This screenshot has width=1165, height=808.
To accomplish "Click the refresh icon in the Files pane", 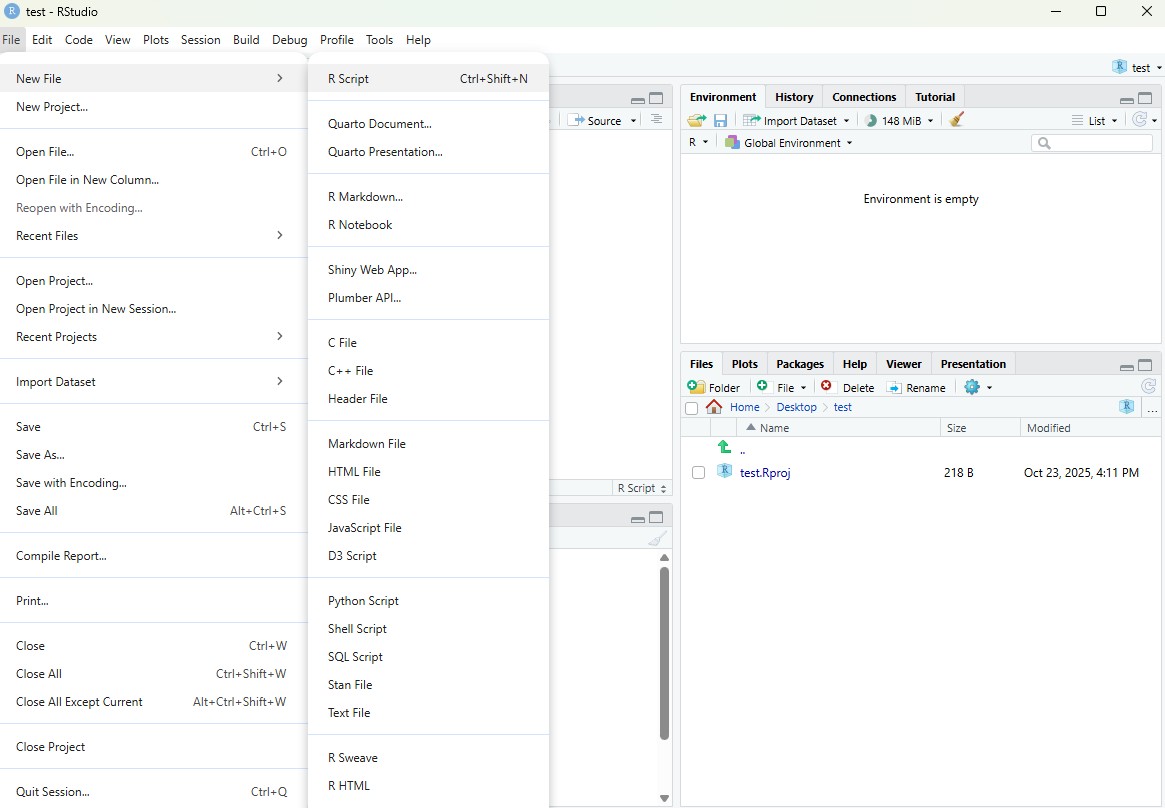I will click(1148, 387).
